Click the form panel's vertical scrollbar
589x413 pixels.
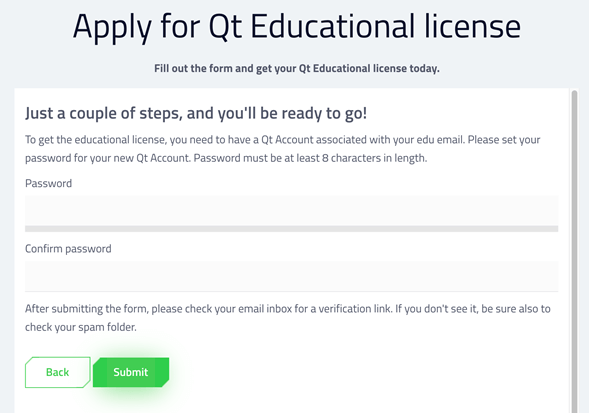(x=574, y=251)
